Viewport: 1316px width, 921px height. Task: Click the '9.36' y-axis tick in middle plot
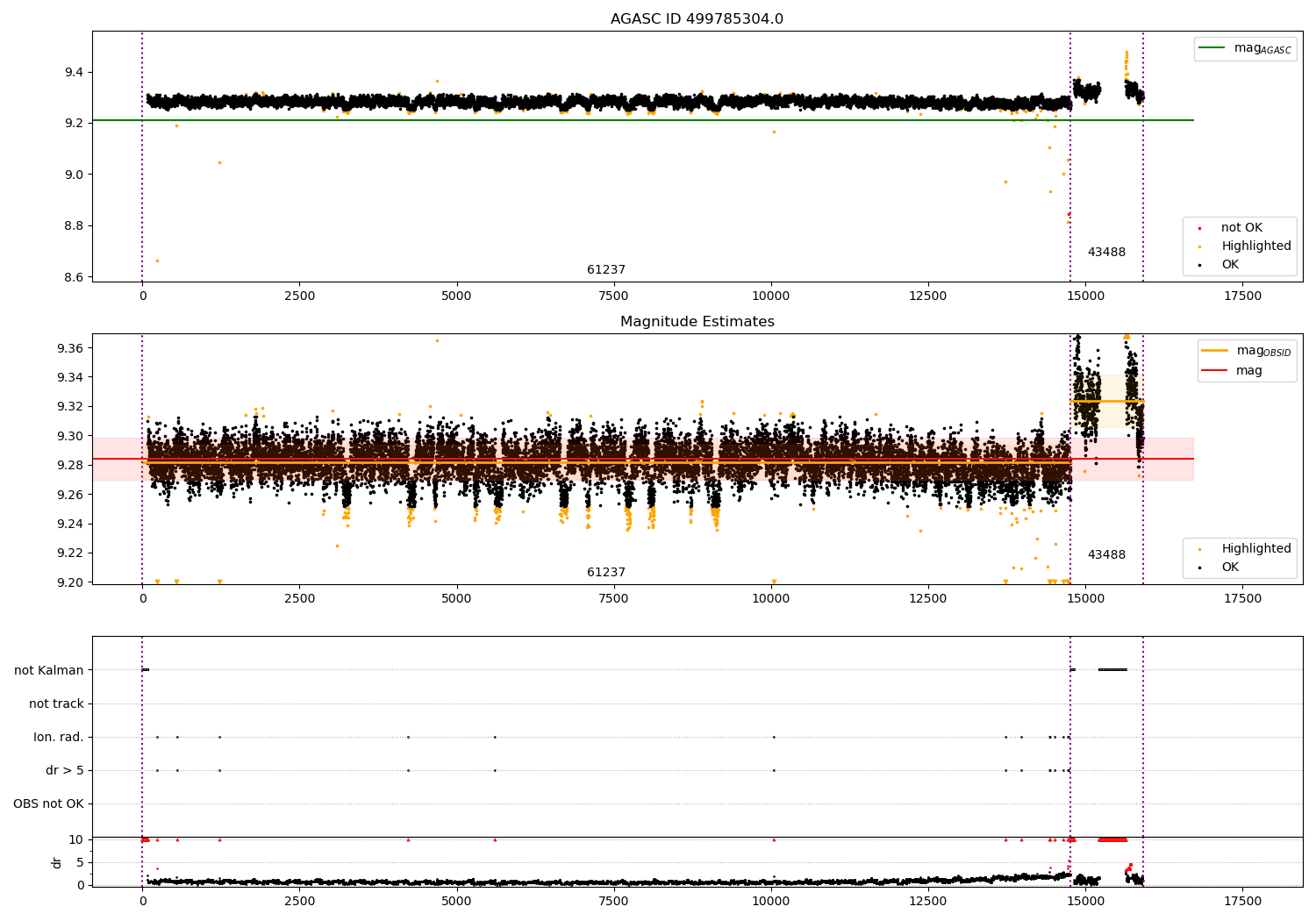pyautogui.click(x=71, y=348)
